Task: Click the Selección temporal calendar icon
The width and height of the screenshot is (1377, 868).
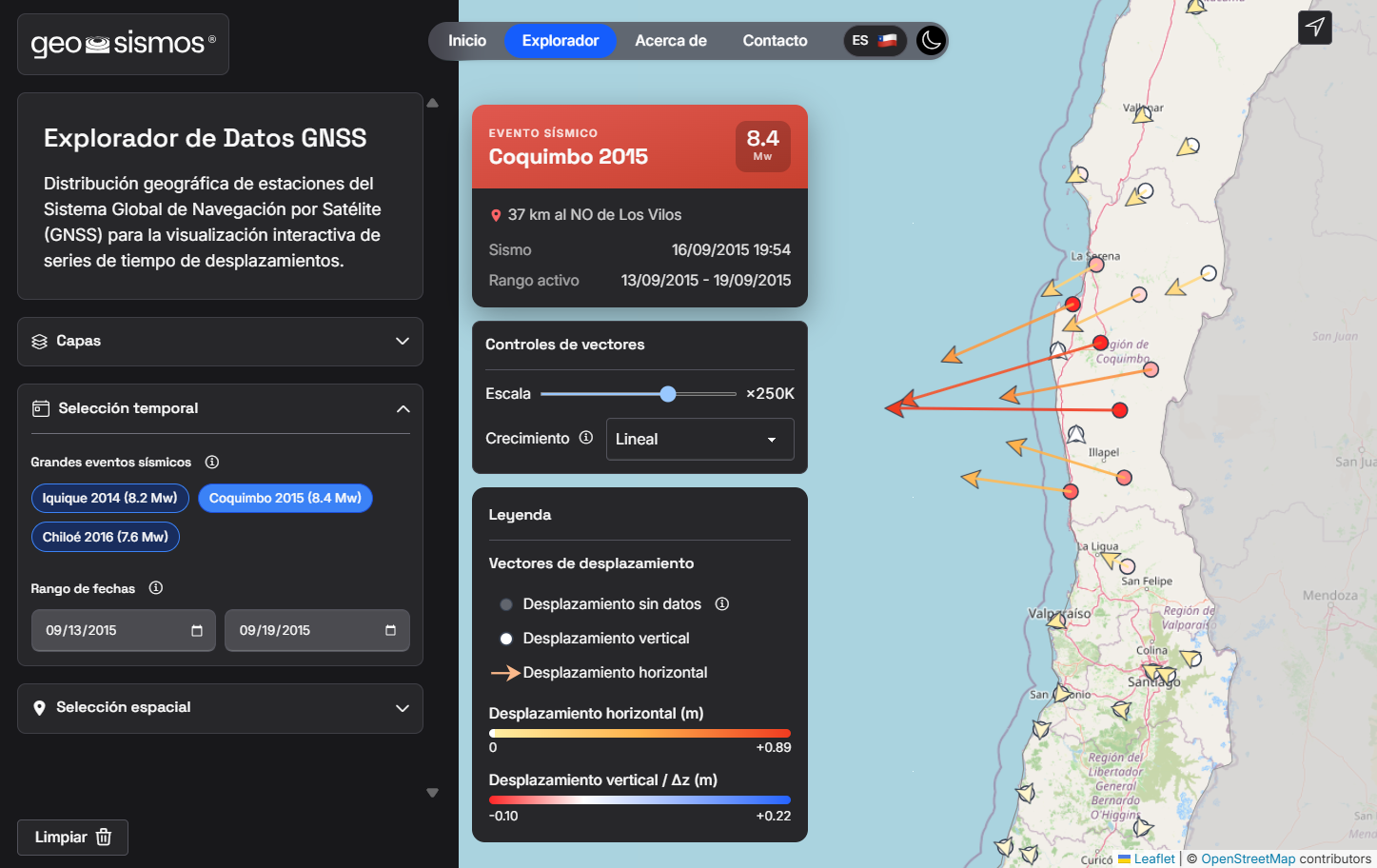Action: (41, 408)
